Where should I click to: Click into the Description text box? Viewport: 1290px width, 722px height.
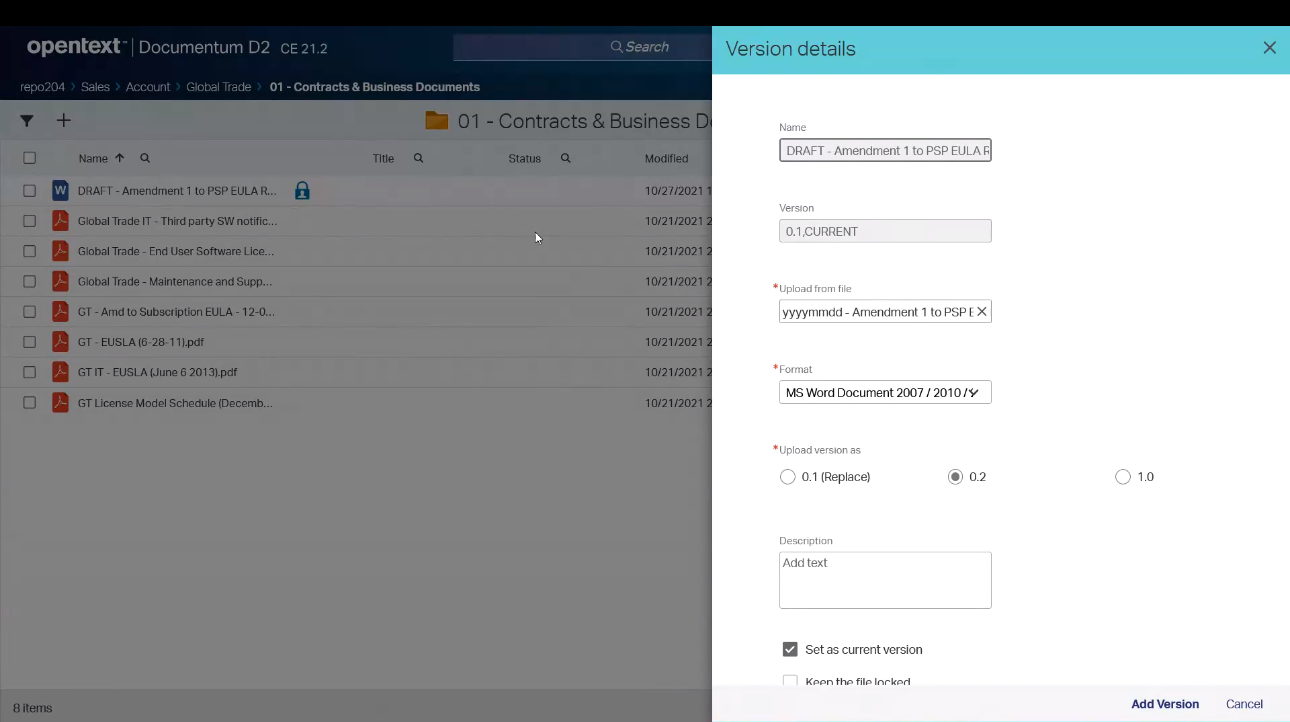(x=885, y=580)
